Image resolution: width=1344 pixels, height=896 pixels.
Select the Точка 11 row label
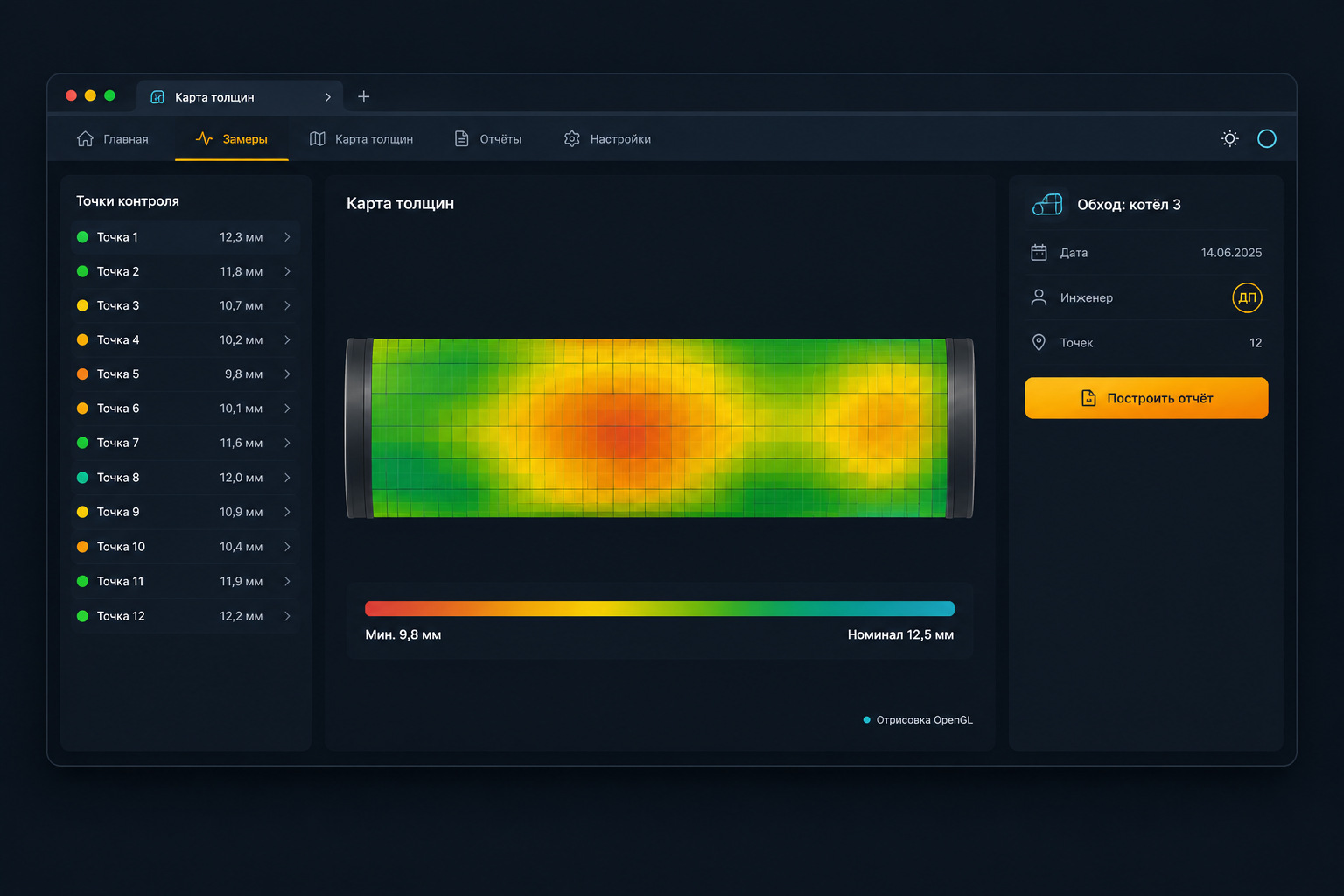coord(120,581)
